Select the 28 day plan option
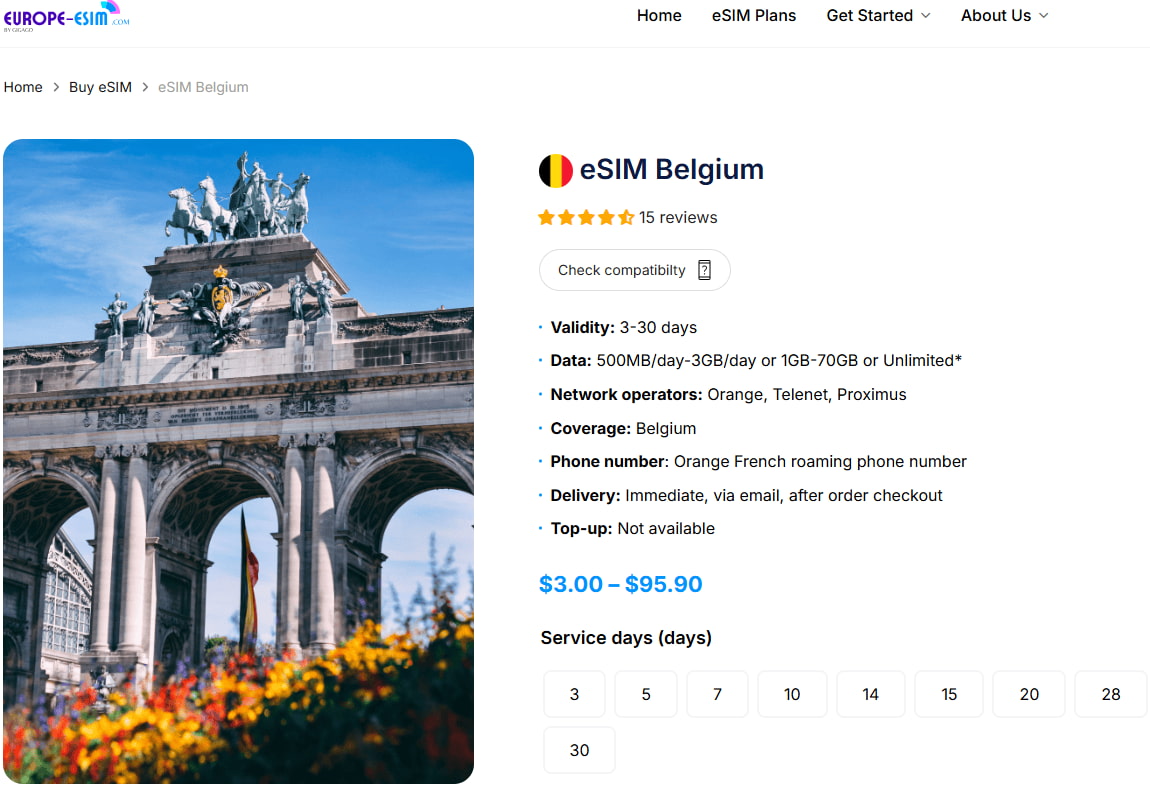 click(1110, 693)
